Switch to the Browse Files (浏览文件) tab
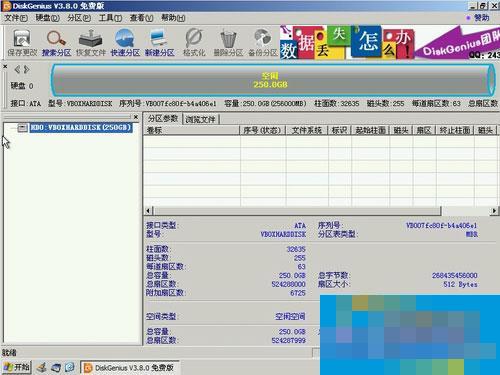This screenshot has height=375, width=500. (200, 119)
